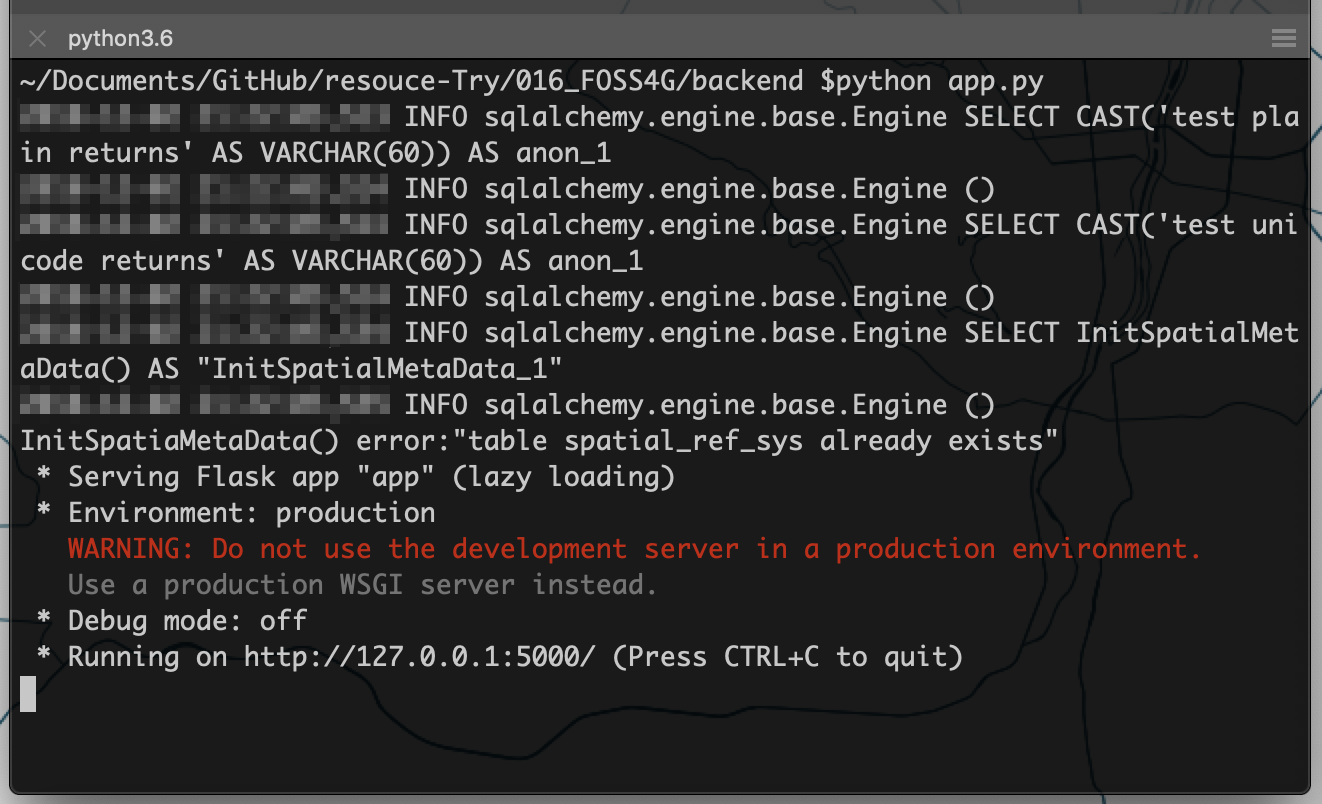
Task: Open the hamburger menu in the tab bar
Action: 1284,39
